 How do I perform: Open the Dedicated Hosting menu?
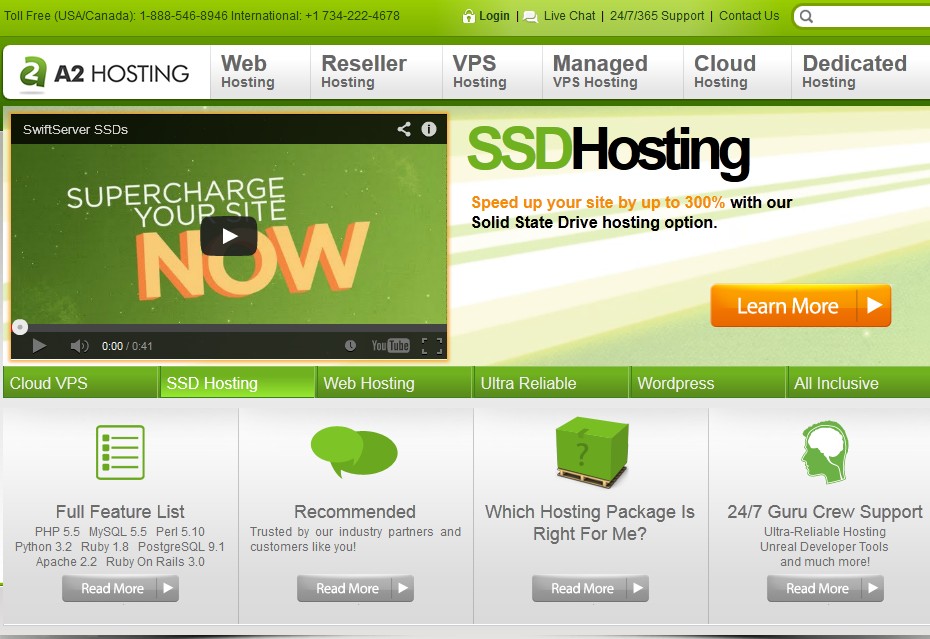[861, 72]
